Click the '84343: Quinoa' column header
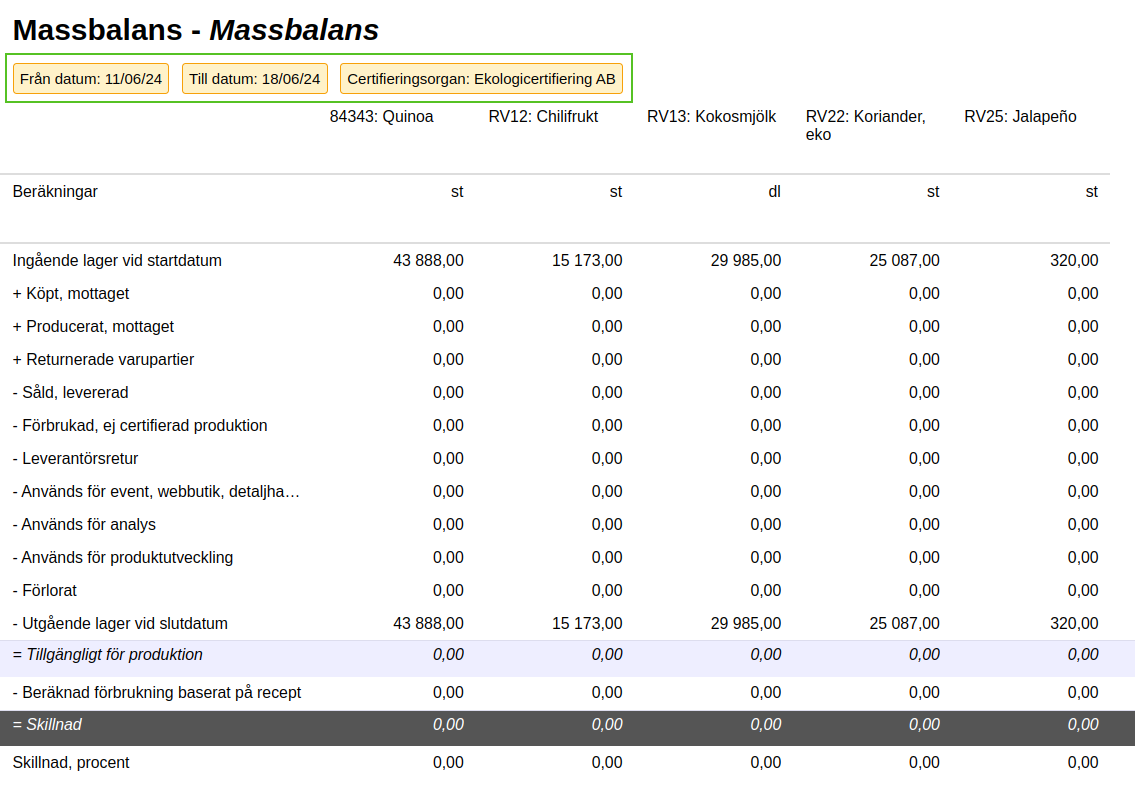Image resolution: width=1135 pixels, height=809 pixels. point(382,117)
